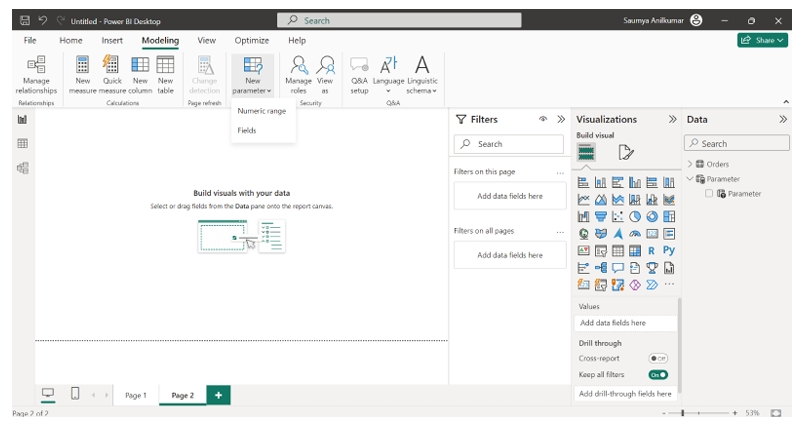Click the Save icon in title bar
The image size is (812, 429).
pyautogui.click(x=24, y=21)
